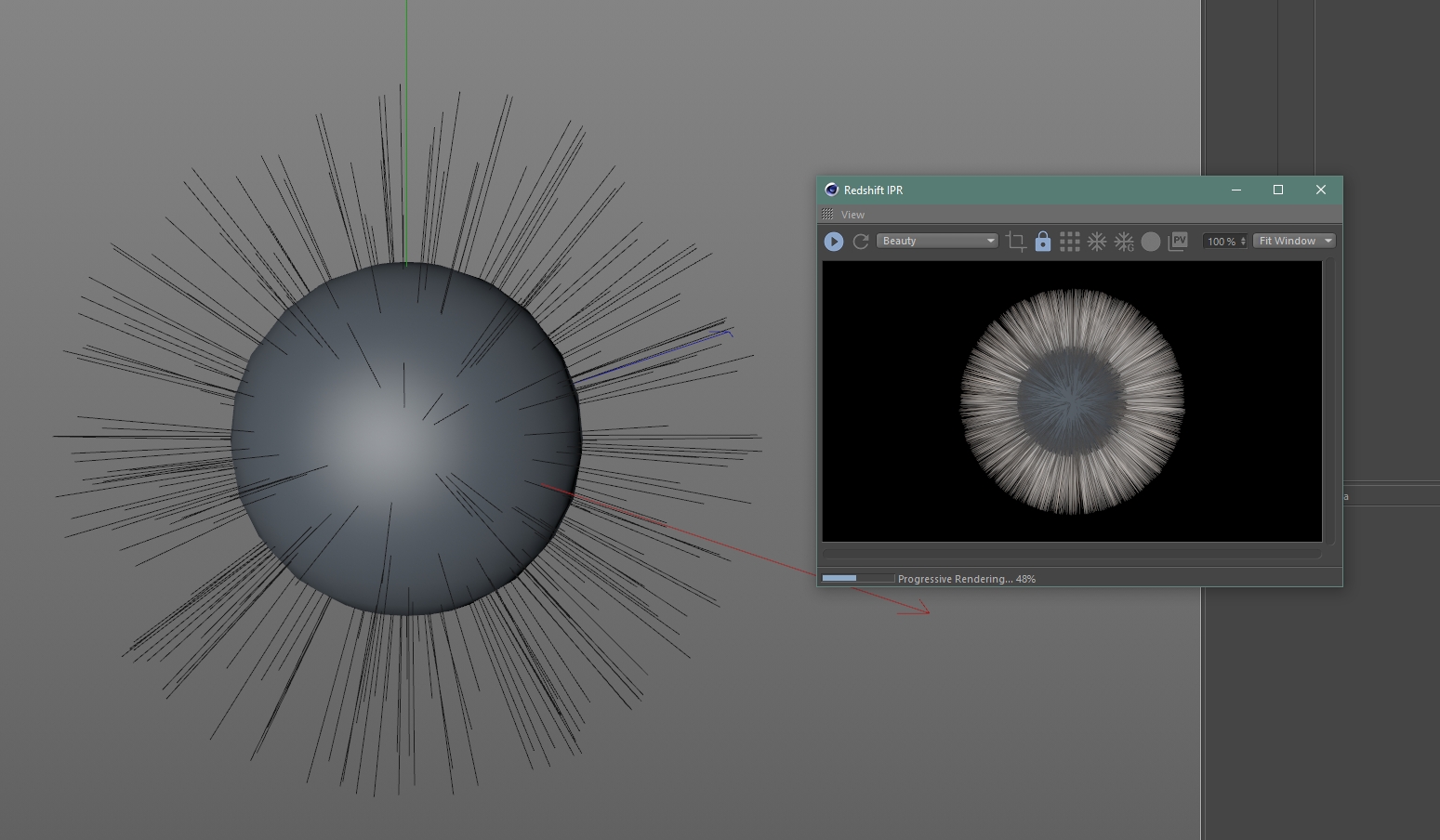
Task: Toggle bucket rendering grid icon
Action: tap(1070, 242)
